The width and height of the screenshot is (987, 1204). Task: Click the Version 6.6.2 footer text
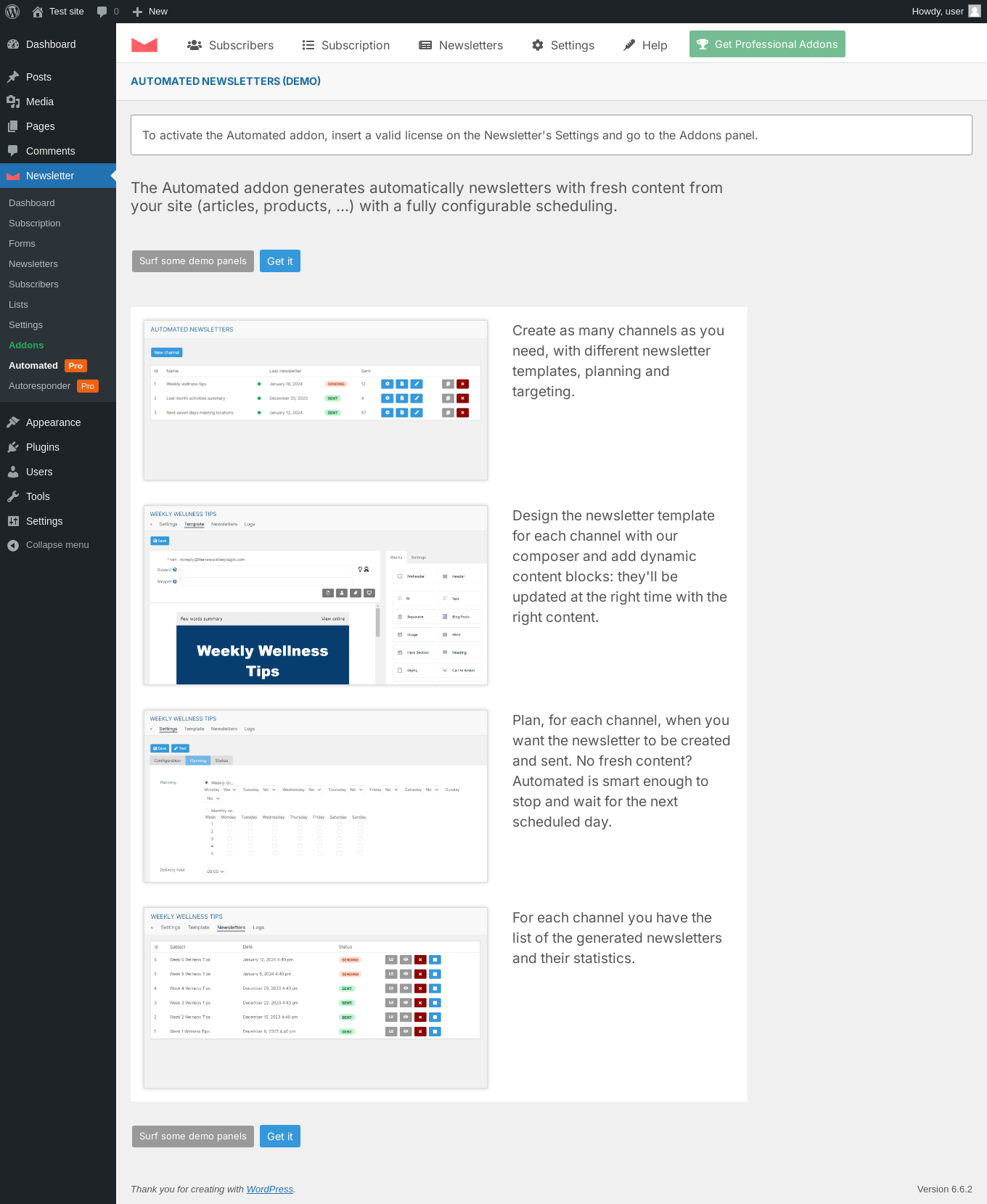pos(945,1189)
